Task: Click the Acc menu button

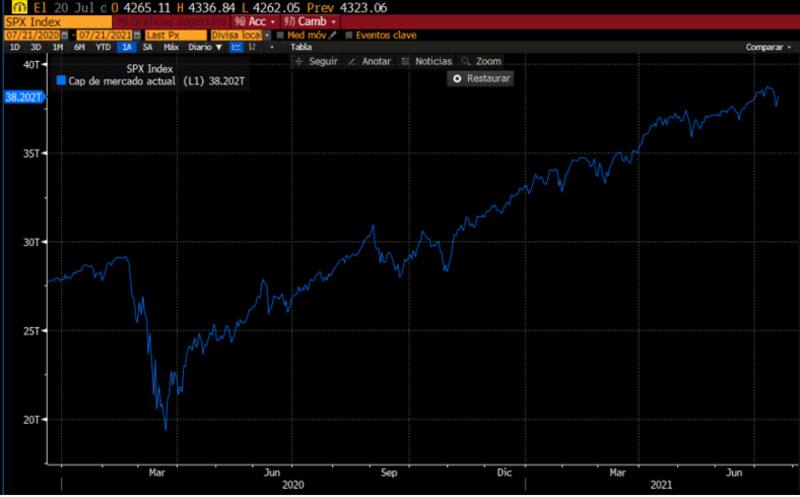Action: click(x=256, y=21)
